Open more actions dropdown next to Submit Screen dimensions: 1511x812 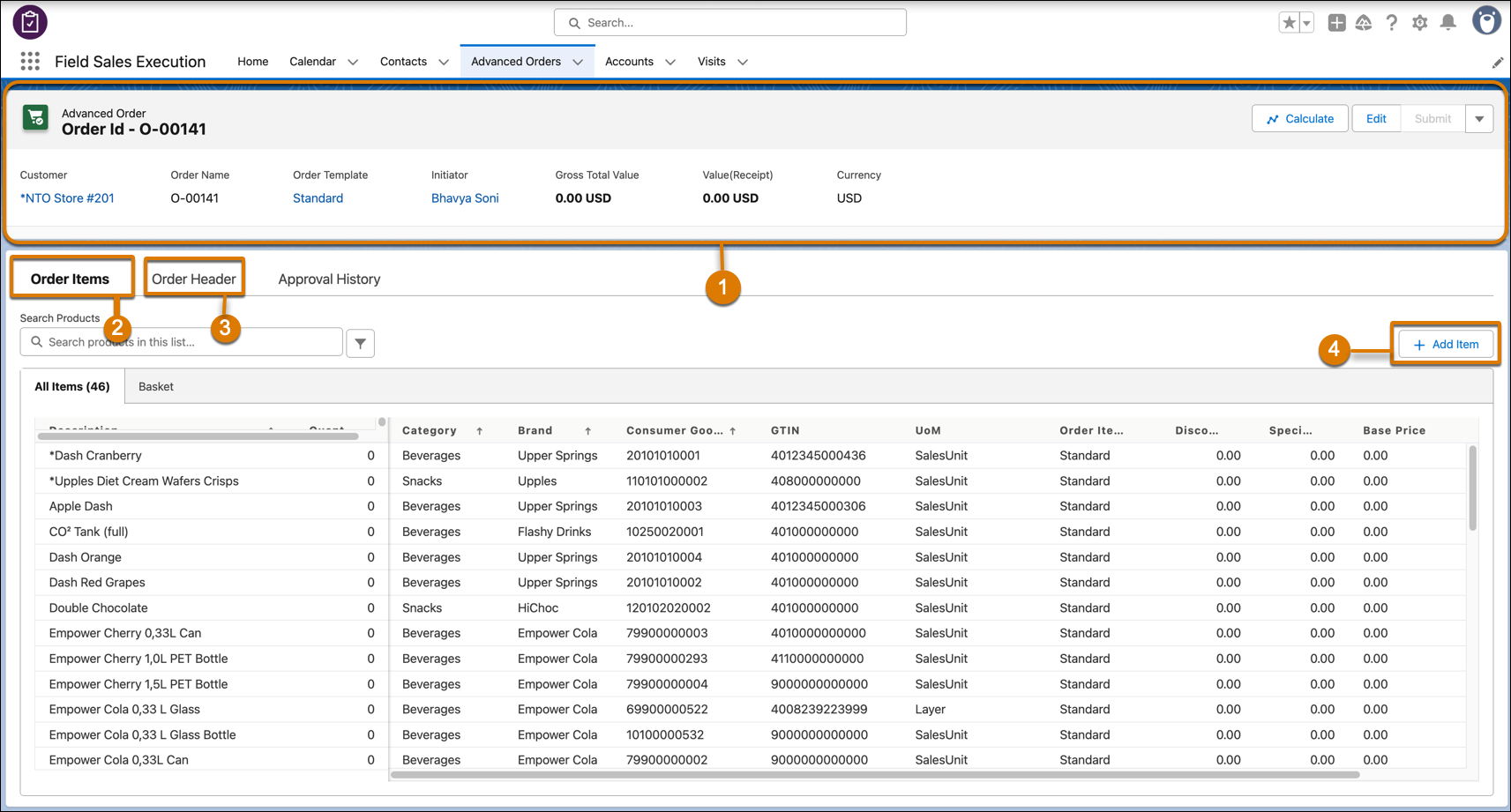(x=1479, y=119)
